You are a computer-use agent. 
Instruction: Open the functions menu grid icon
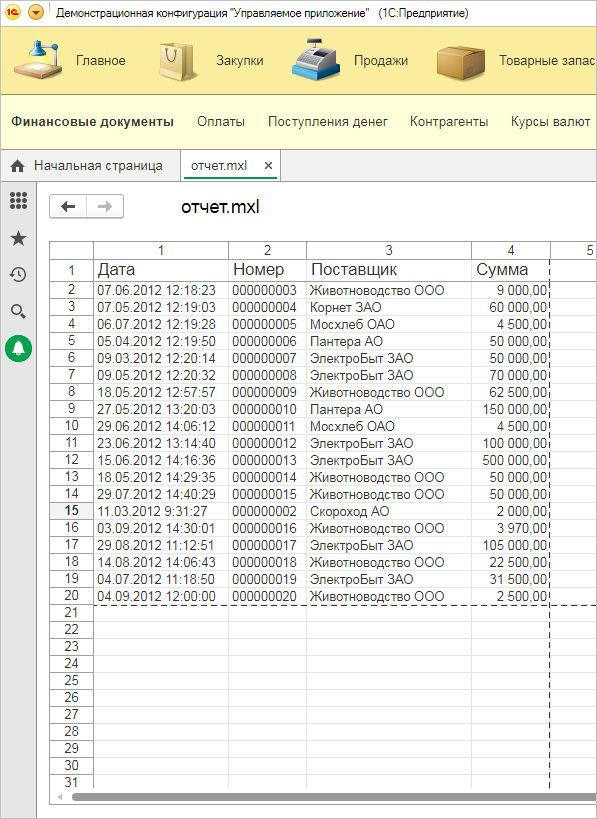click(x=18, y=200)
